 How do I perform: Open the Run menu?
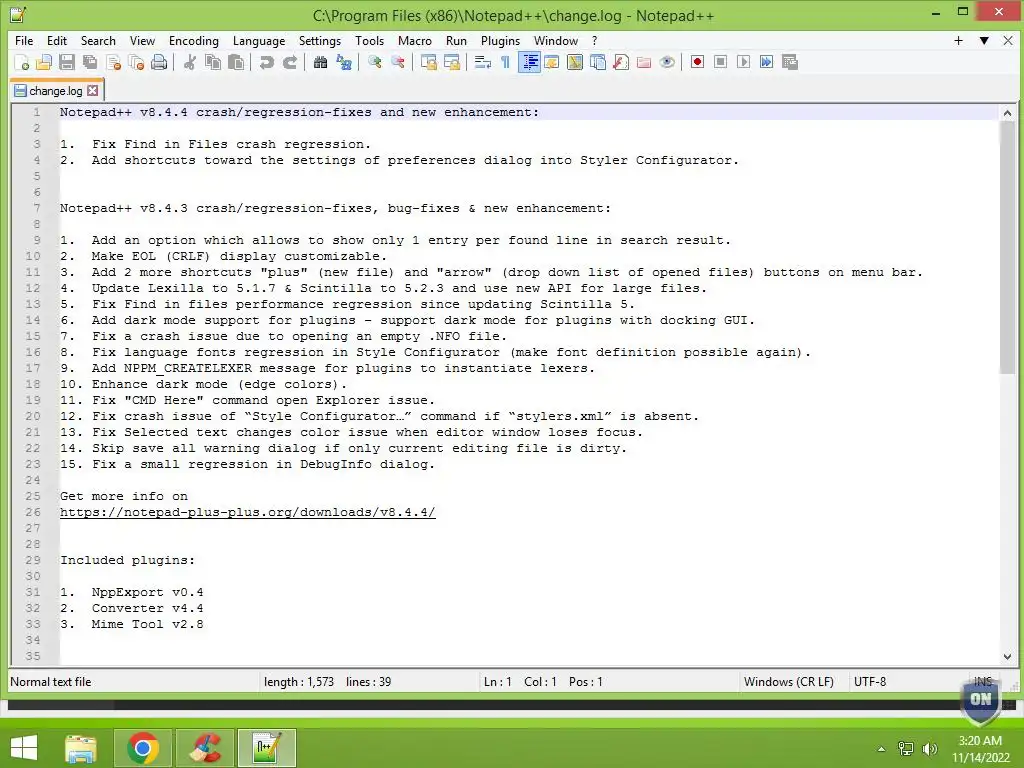pos(456,40)
